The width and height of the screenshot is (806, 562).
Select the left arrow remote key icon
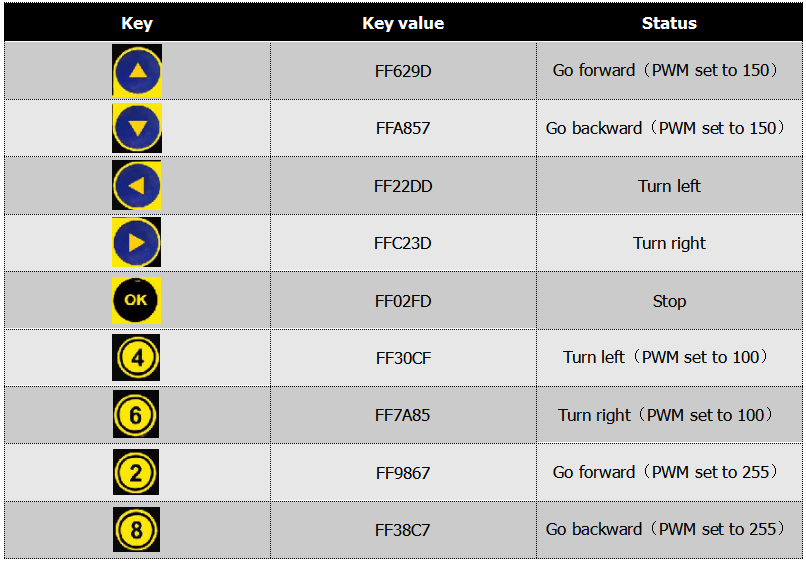pos(136,185)
